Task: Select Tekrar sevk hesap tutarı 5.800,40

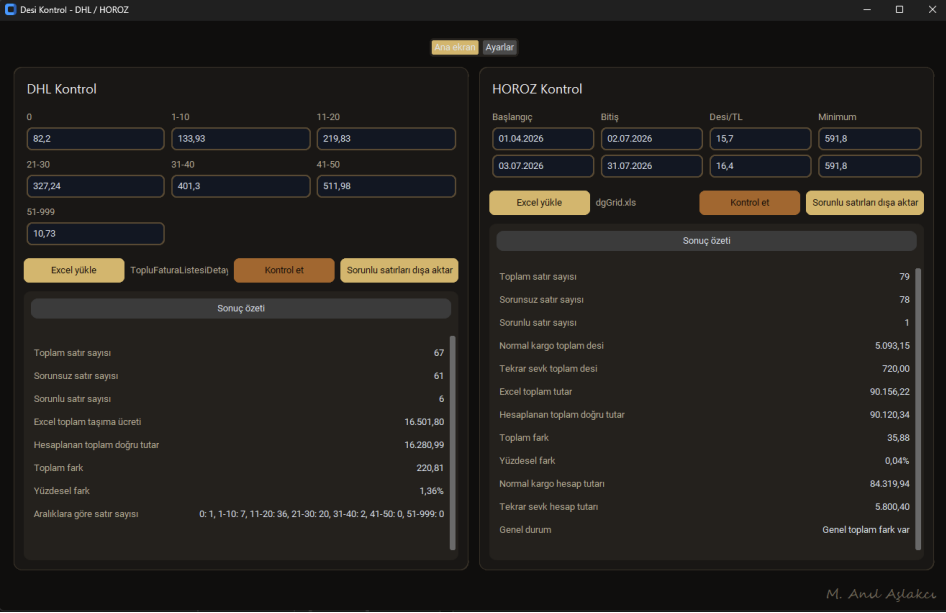Action: [892, 507]
